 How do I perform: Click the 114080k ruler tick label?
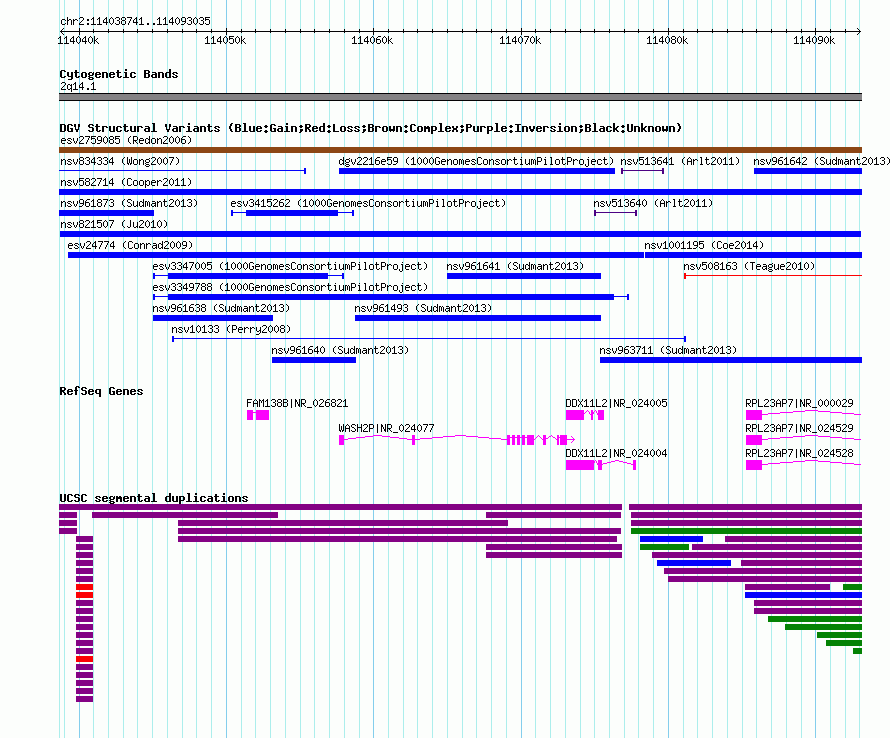point(667,41)
